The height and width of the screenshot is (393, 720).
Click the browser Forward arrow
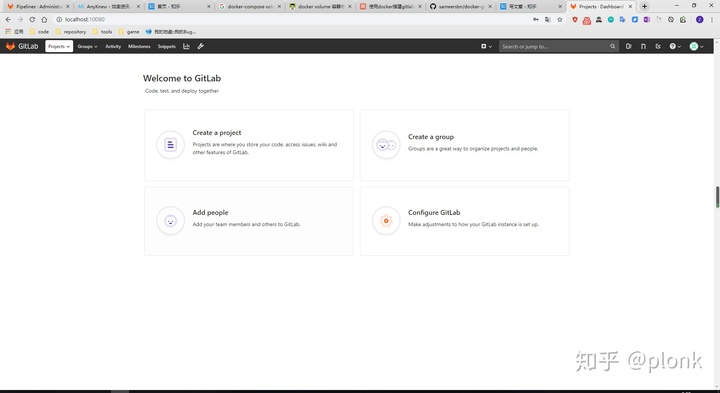point(20,19)
